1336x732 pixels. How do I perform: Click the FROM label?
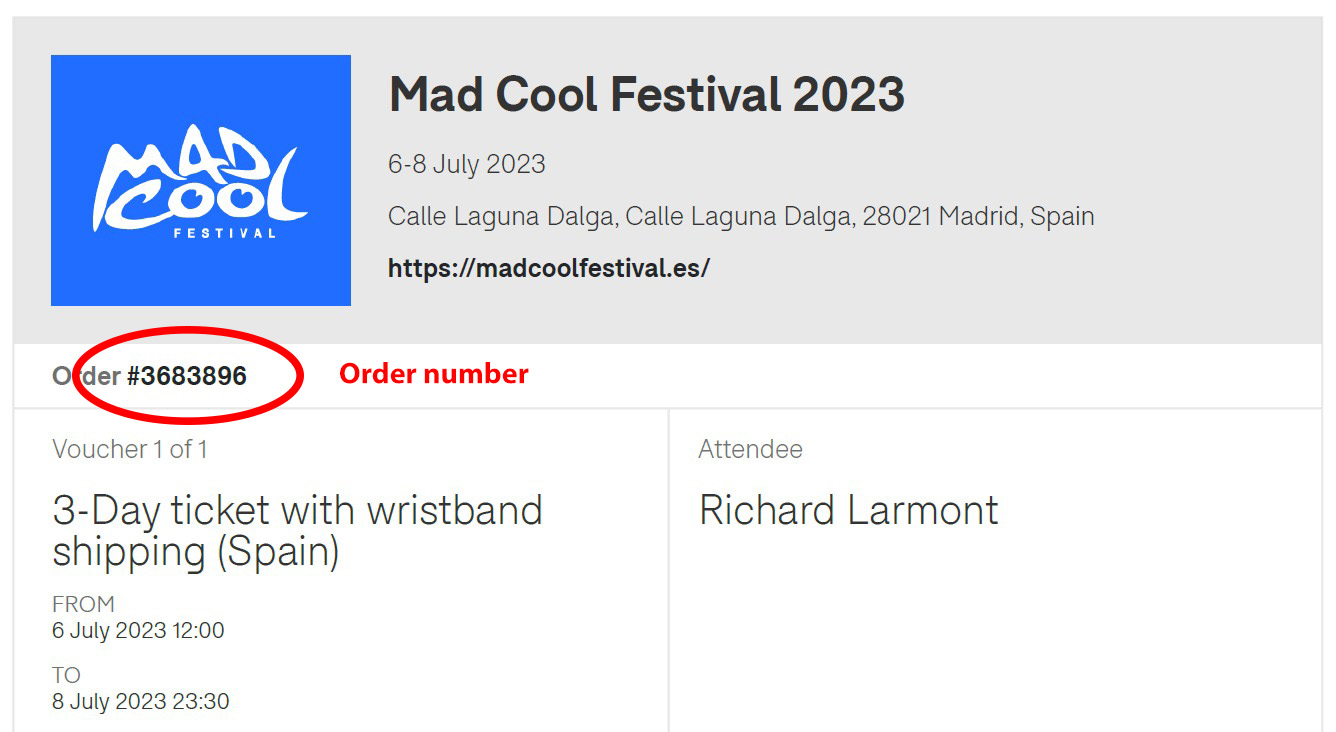click(83, 604)
